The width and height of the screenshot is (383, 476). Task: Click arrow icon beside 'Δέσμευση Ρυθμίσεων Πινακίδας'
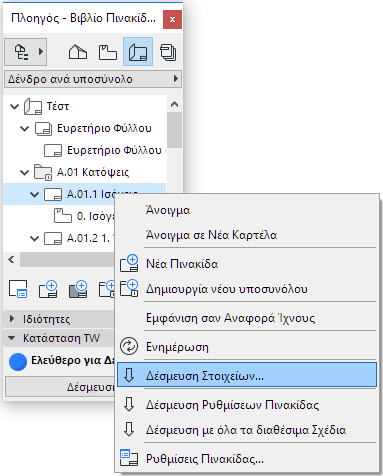pos(129,404)
